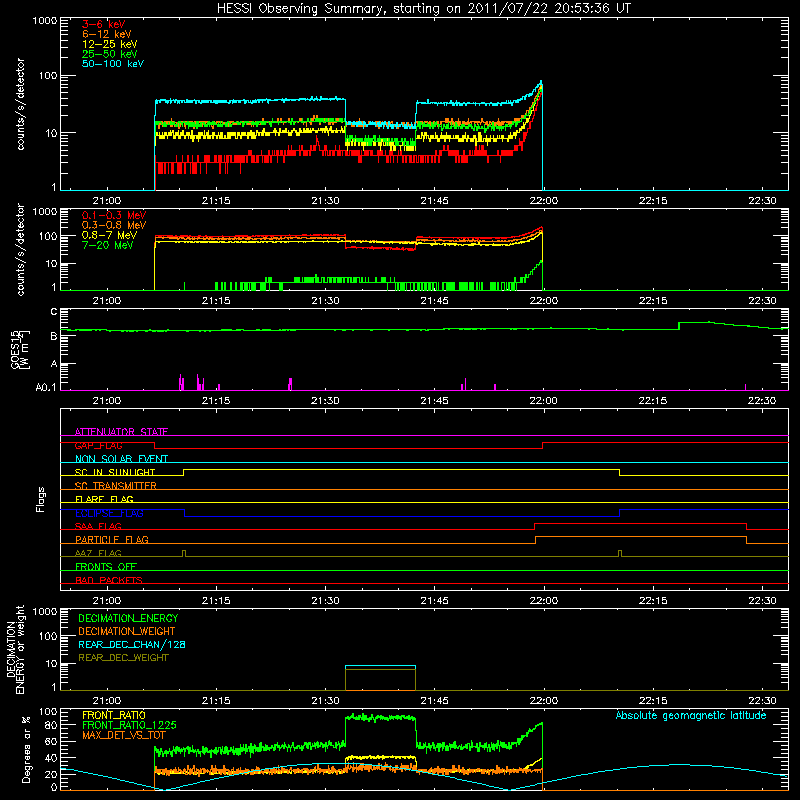This screenshot has width=800, height=800.
Task: Click the 0.8-7 MeV legend entry
Action: [110, 235]
